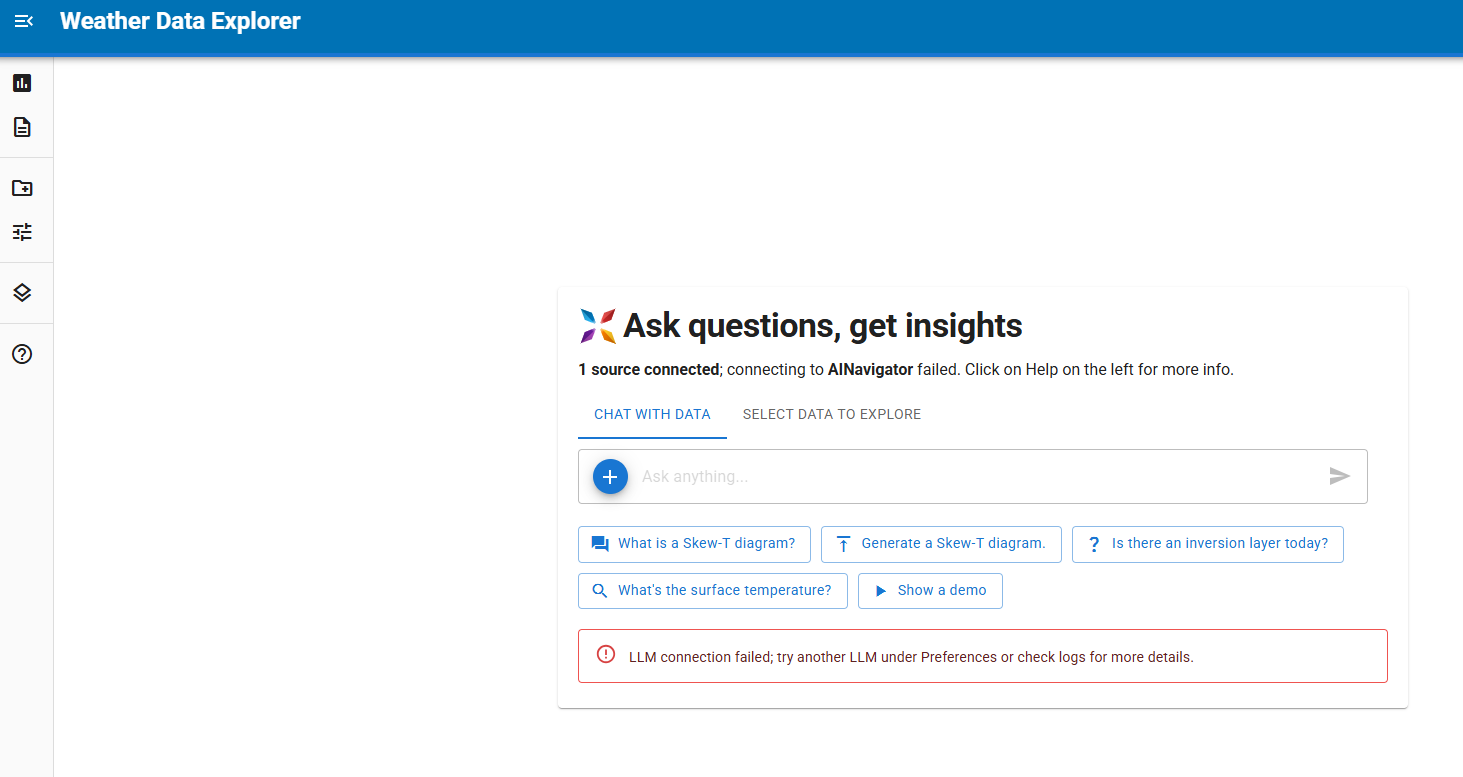This screenshot has width=1463, height=777.
Task: Pick "What's the surface temperature?" suggestion
Action: tap(712, 591)
